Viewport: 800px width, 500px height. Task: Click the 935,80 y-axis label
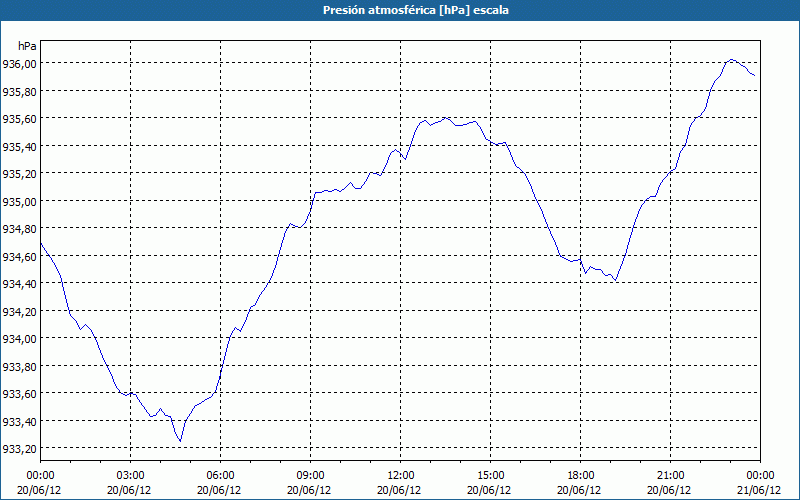pyautogui.click(x=19, y=91)
